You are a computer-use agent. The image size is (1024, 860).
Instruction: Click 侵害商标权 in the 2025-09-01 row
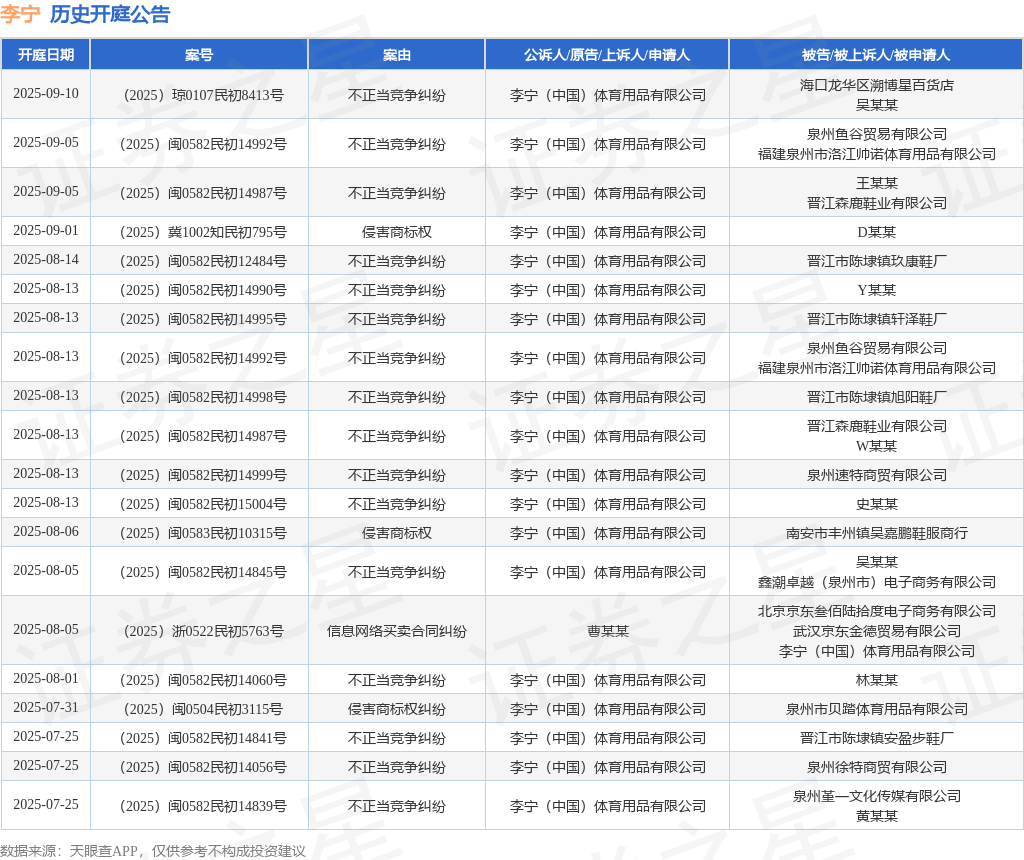coord(396,232)
